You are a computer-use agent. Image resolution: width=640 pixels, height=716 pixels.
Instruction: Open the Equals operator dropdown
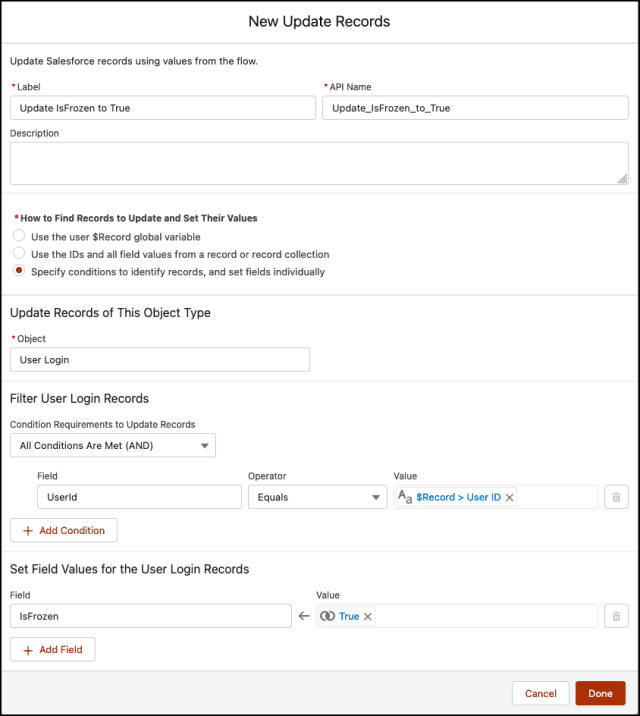pos(318,497)
